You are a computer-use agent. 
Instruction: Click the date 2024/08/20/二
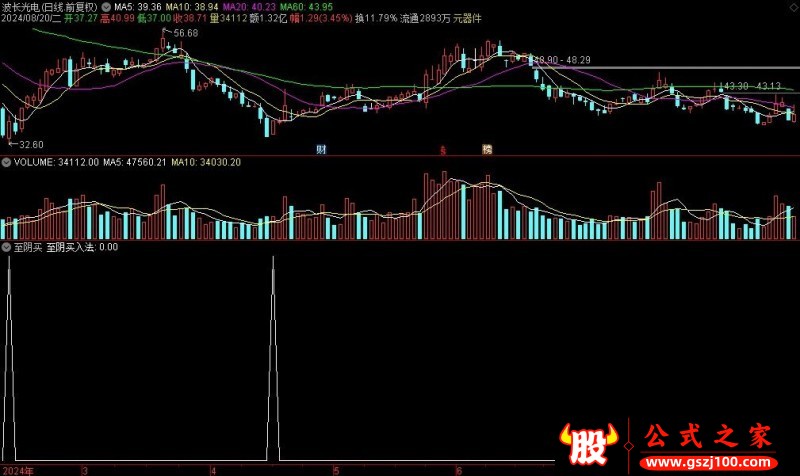[31, 18]
